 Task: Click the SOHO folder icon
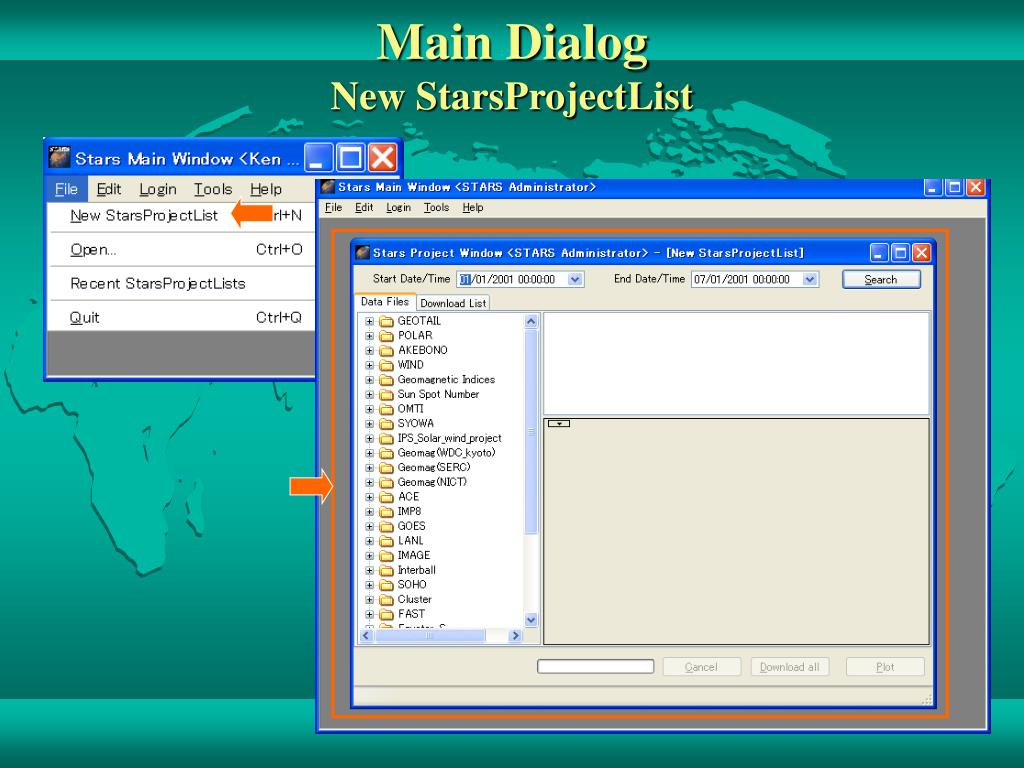[x=387, y=585]
